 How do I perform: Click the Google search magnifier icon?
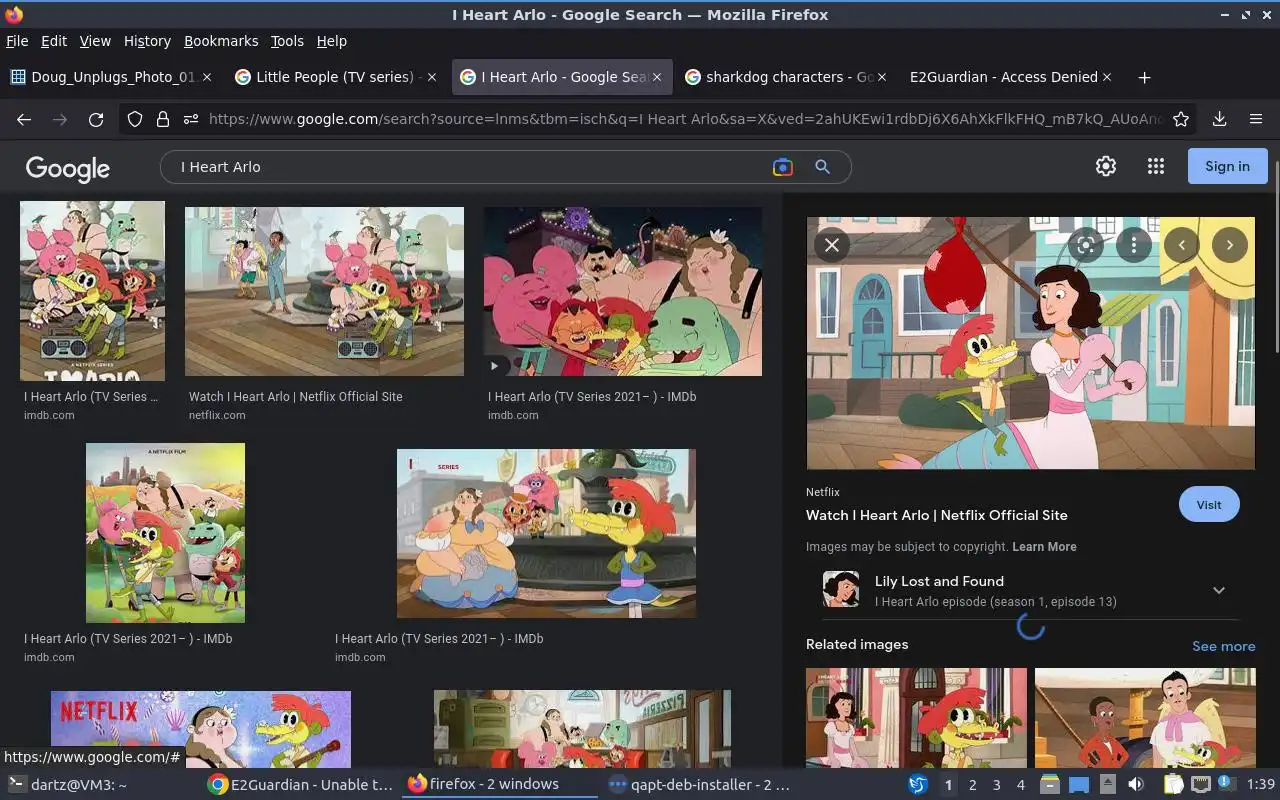823,167
